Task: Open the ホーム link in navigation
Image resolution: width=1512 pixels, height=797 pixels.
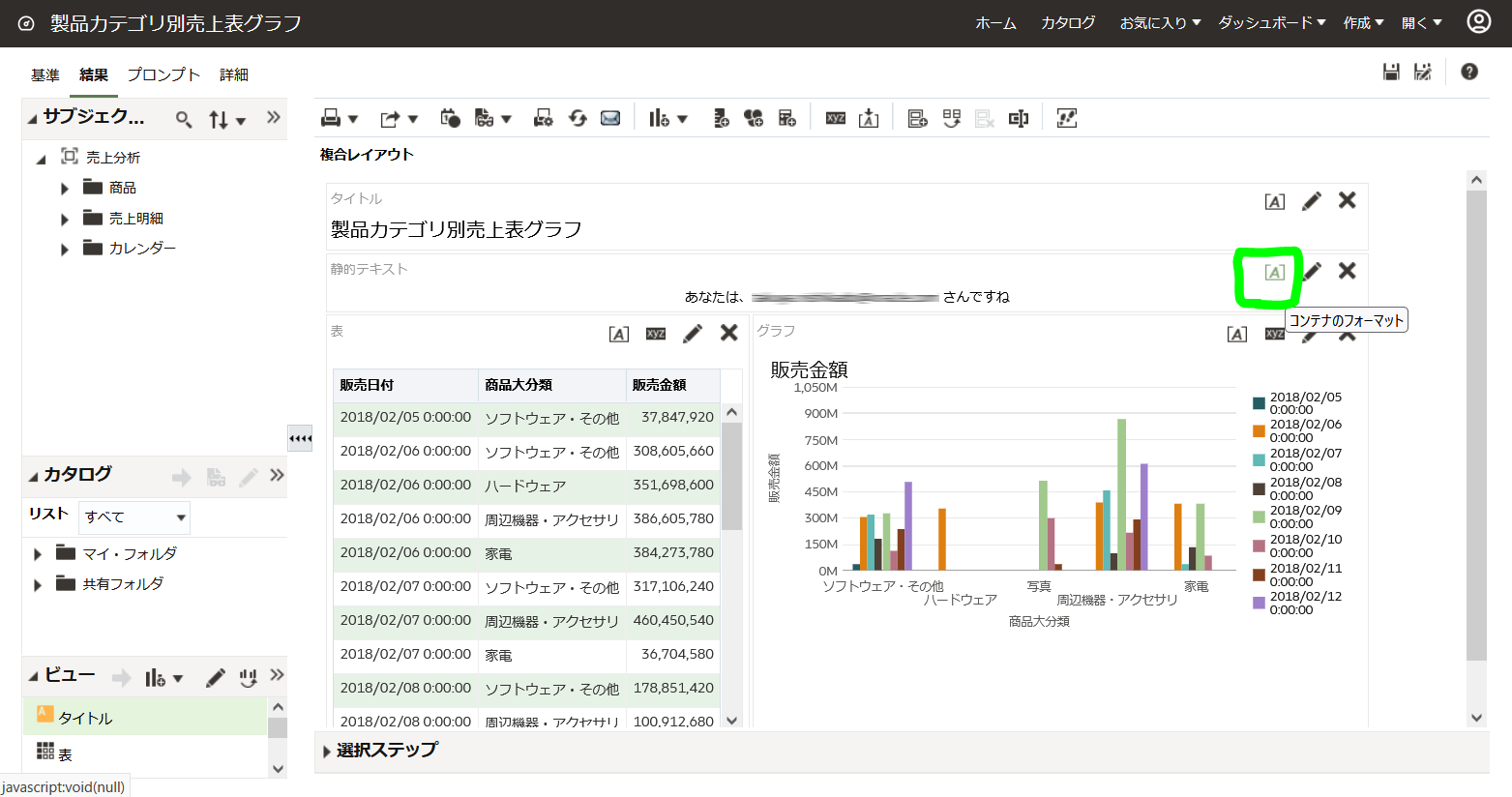Action: [x=996, y=23]
